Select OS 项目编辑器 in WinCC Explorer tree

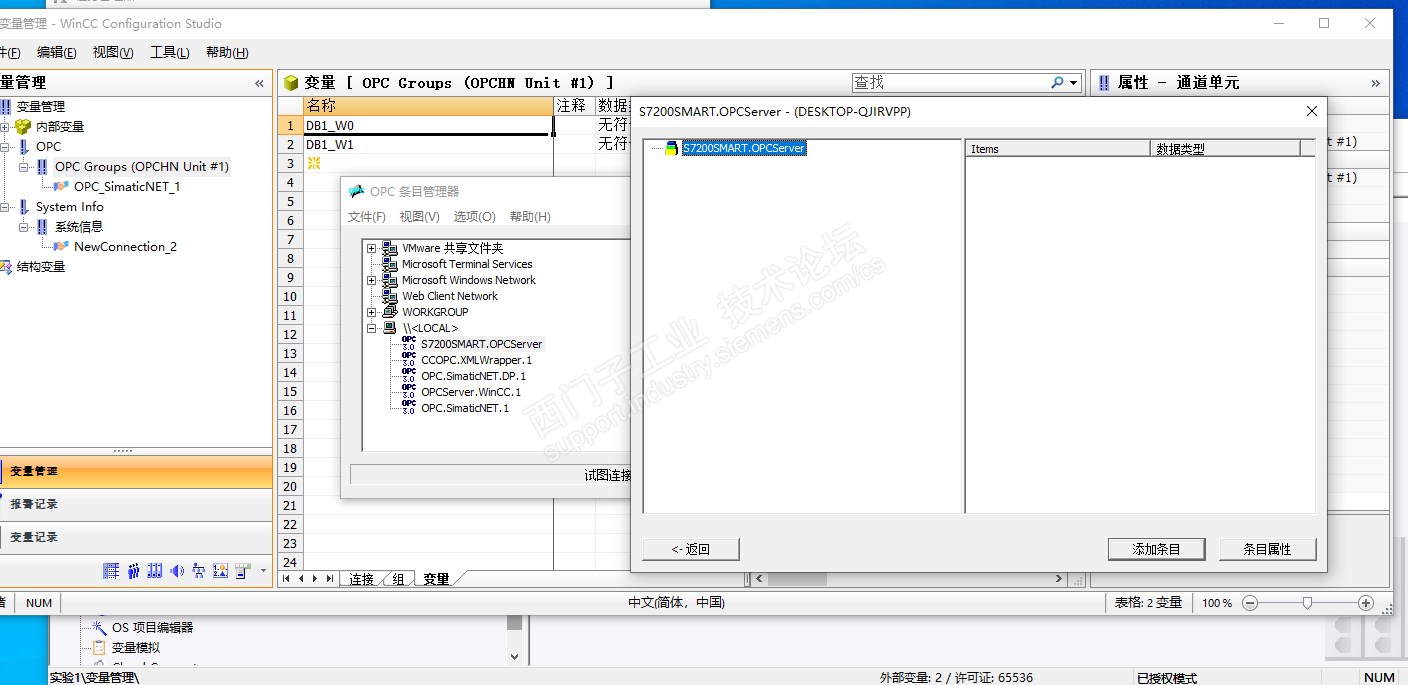pyautogui.click(x=152, y=628)
